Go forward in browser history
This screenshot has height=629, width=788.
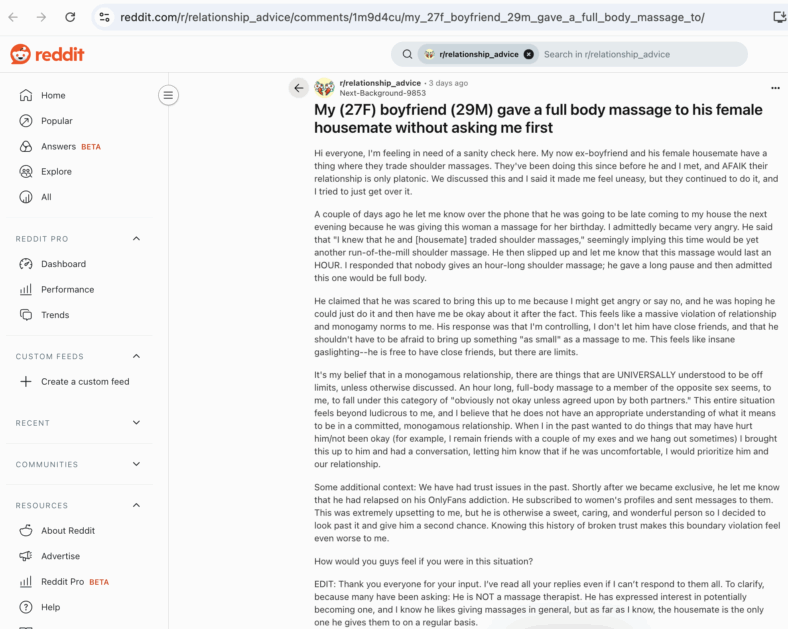(41, 17)
